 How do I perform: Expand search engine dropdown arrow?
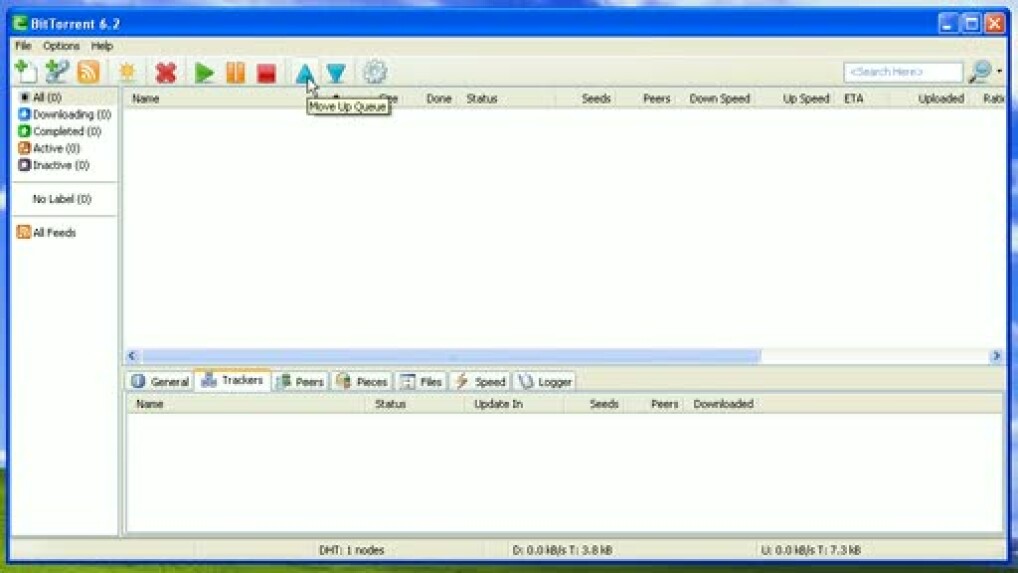[x=999, y=72]
